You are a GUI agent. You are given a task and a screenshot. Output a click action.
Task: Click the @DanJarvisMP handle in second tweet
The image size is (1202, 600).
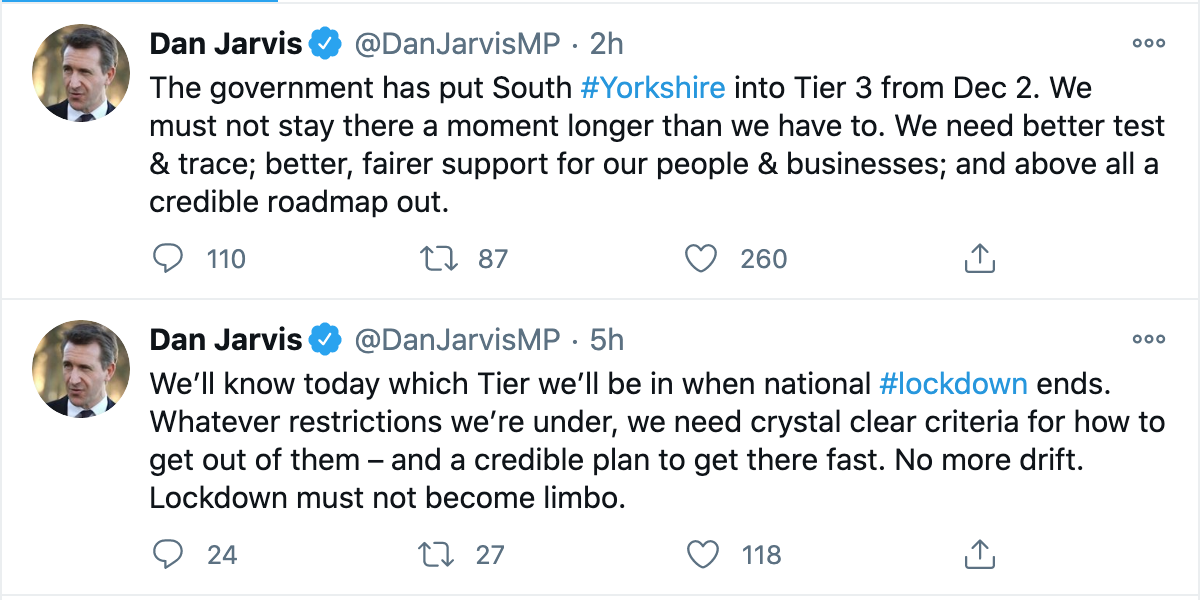(458, 339)
